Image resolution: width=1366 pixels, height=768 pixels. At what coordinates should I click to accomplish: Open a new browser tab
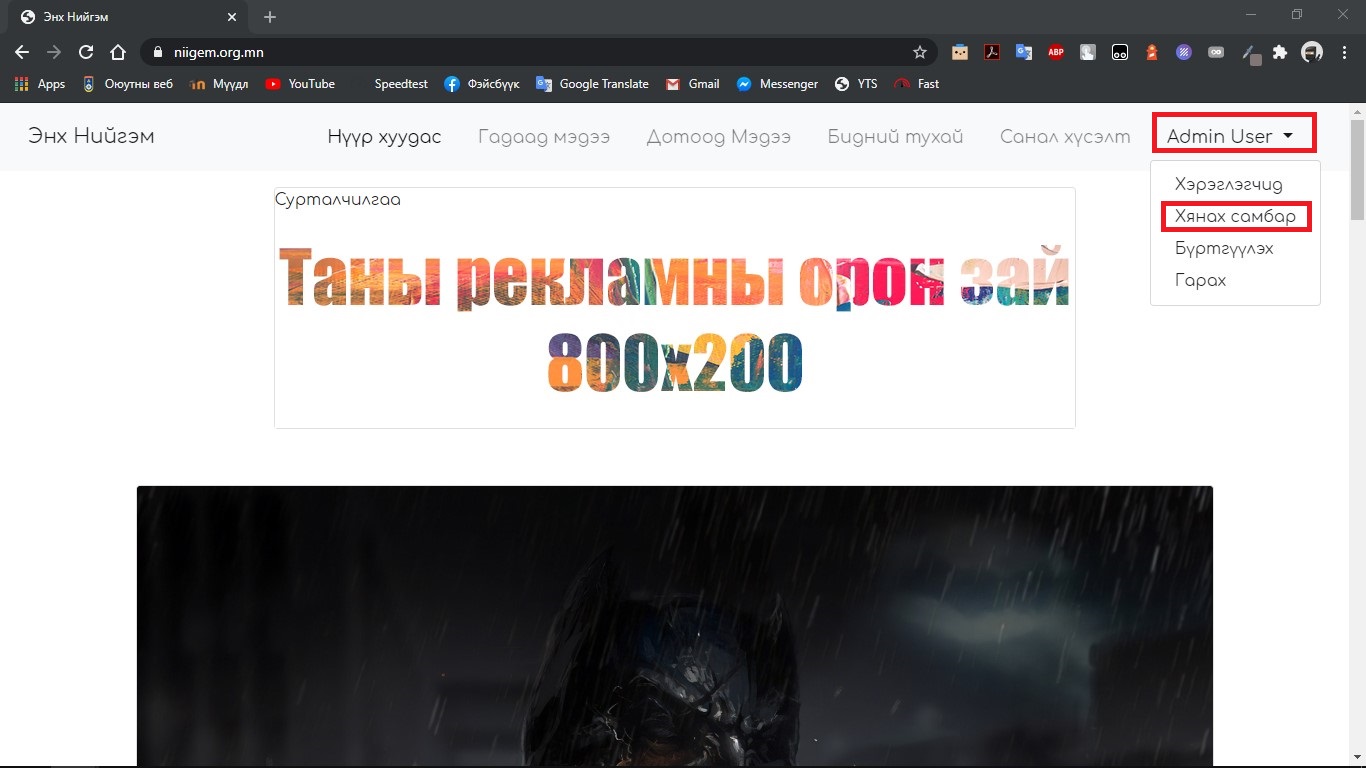(270, 17)
